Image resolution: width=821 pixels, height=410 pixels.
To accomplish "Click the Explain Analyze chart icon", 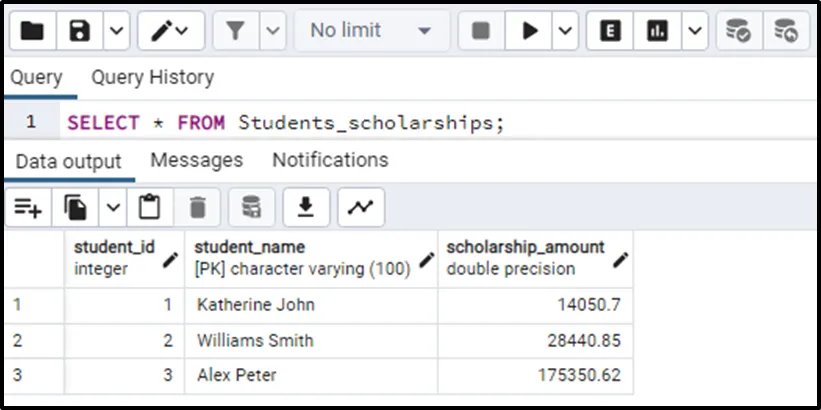I will point(658,31).
